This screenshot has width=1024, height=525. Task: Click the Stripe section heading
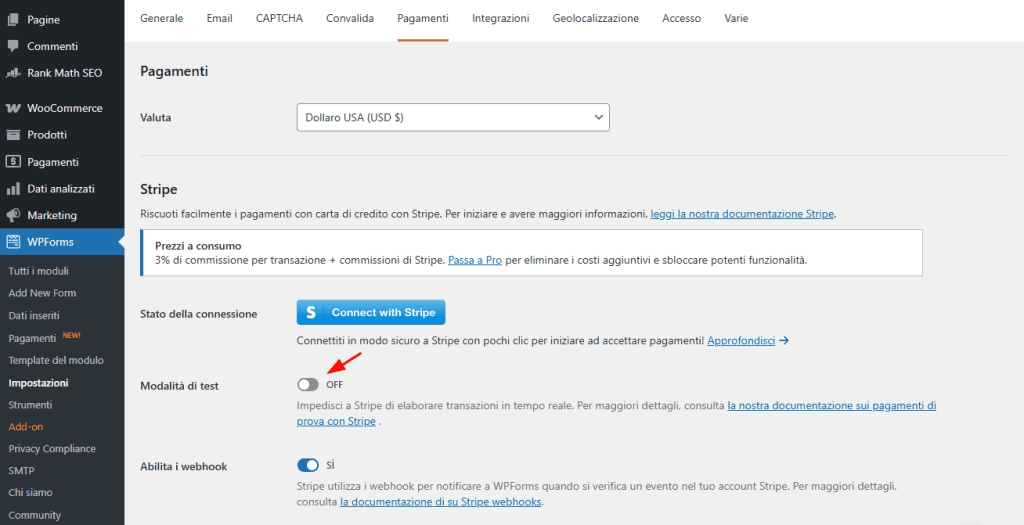click(x=159, y=189)
